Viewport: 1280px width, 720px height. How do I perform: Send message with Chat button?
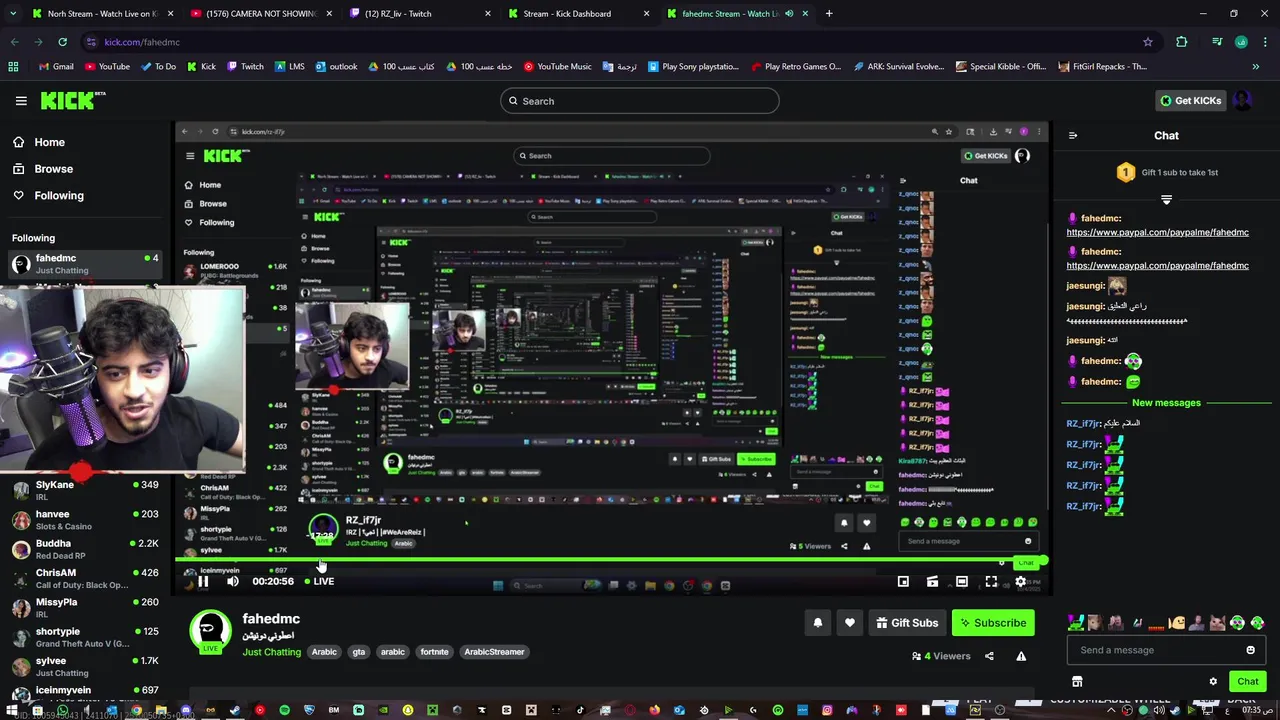coord(1247,682)
